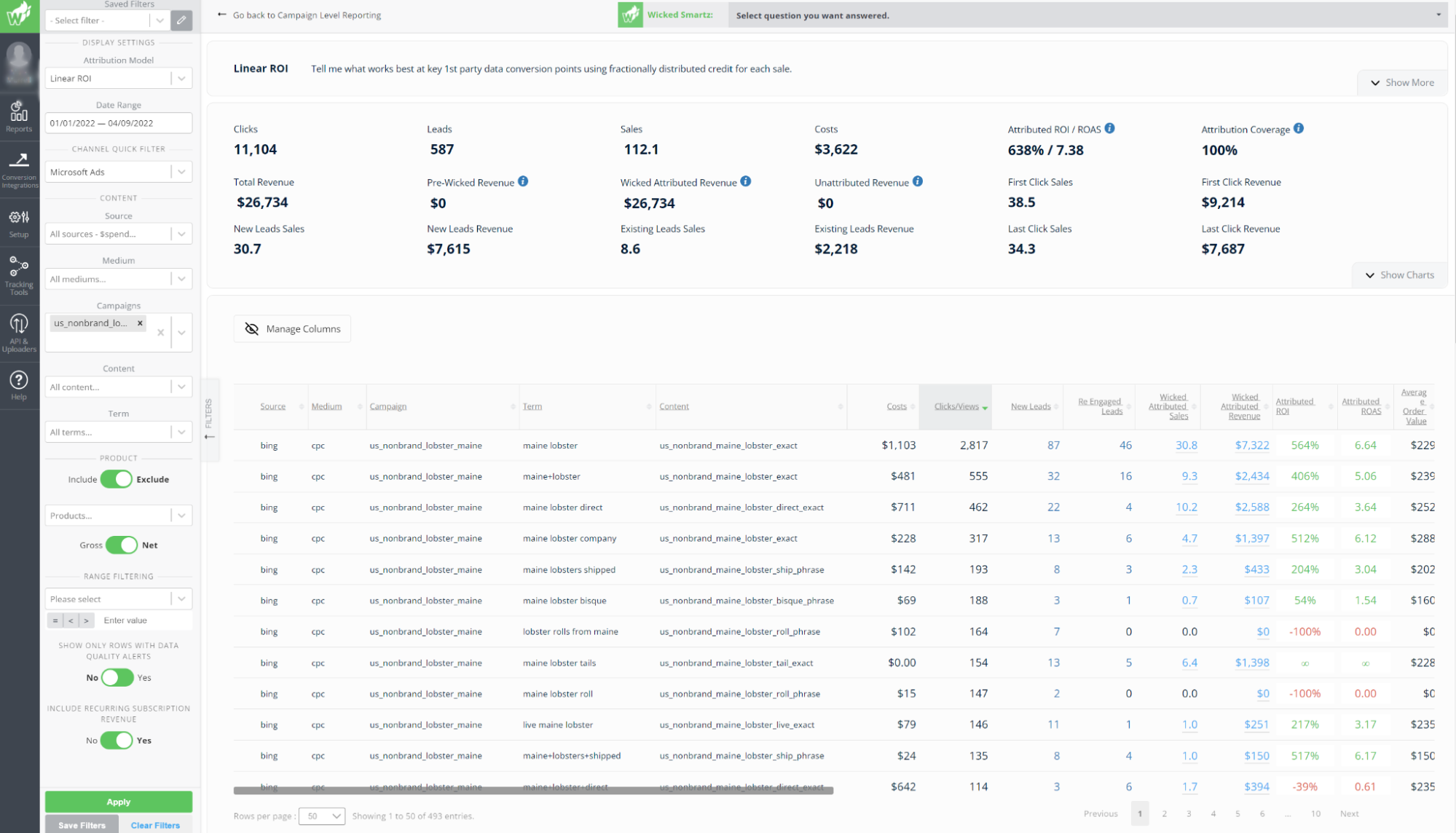Viewport: 1456px width, 833px height.
Task: Go to page 2 of results
Action: (x=1164, y=814)
